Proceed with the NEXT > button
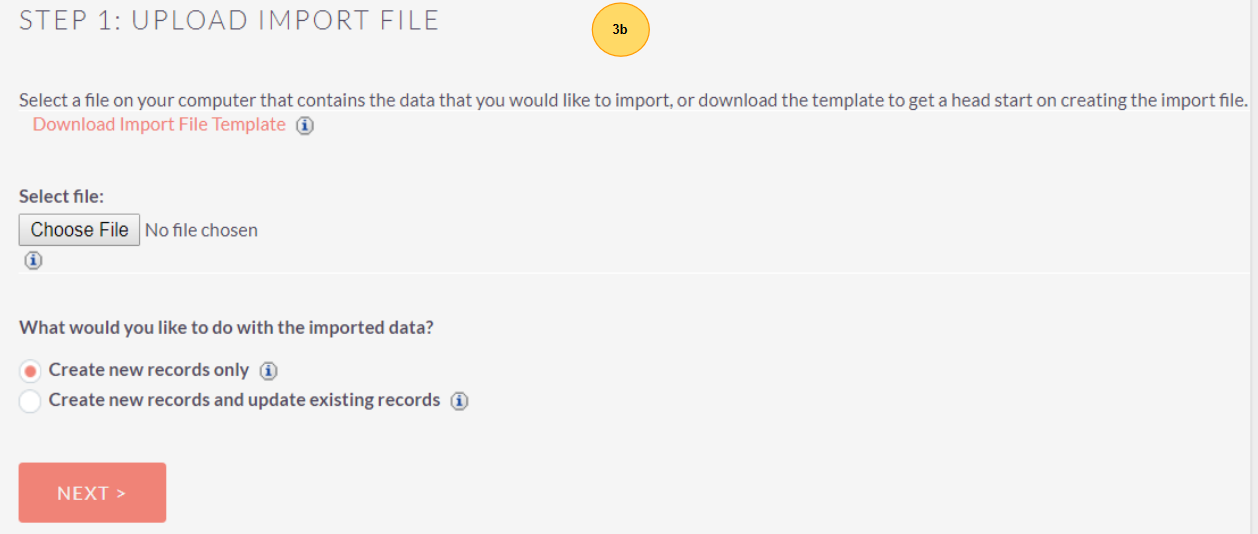The width and height of the screenshot is (1258, 534). click(92, 492)
